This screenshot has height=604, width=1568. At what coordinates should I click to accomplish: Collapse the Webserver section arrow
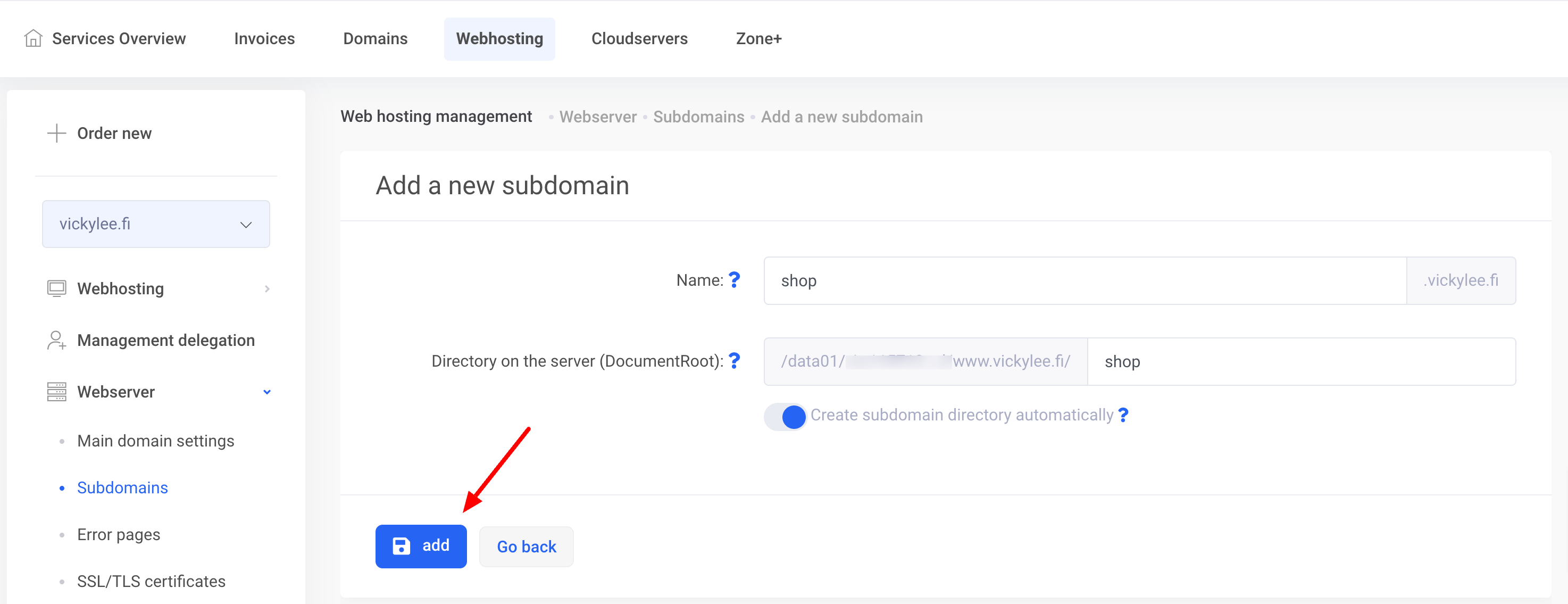(x=267, y=392)
